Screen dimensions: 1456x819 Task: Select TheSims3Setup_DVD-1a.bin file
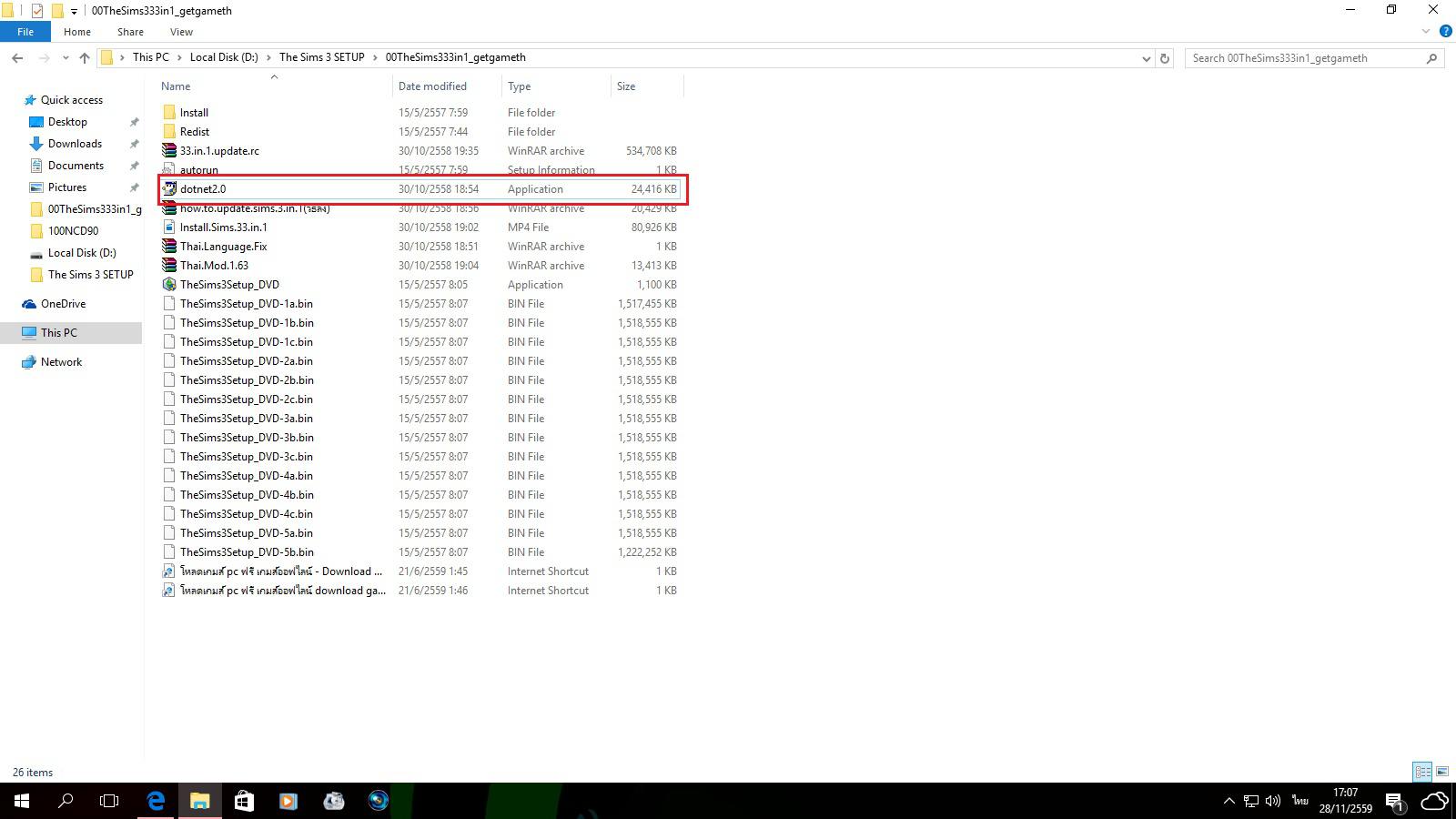tap(246, 304)
